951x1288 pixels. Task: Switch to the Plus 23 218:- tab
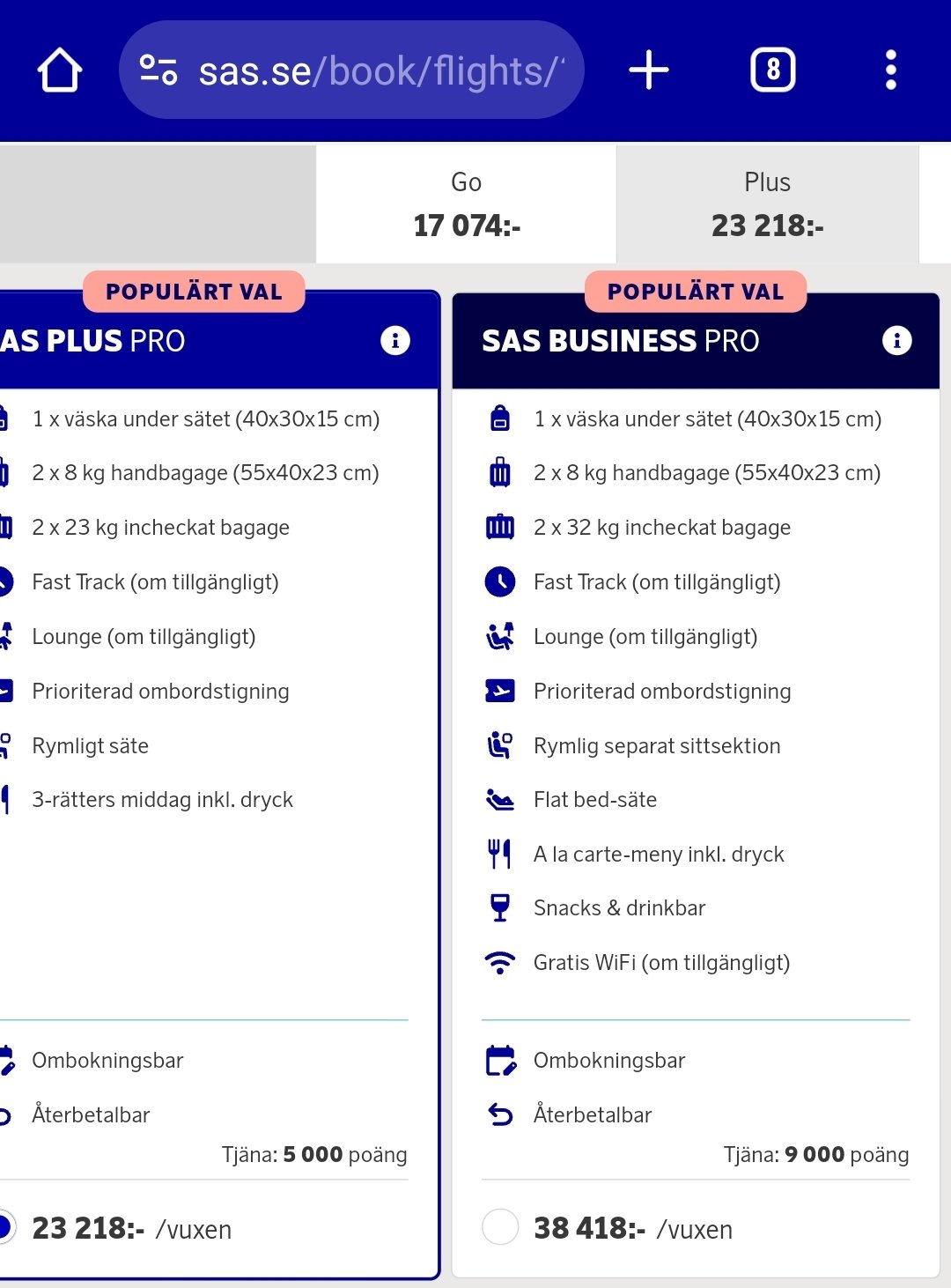click(767, 204)
